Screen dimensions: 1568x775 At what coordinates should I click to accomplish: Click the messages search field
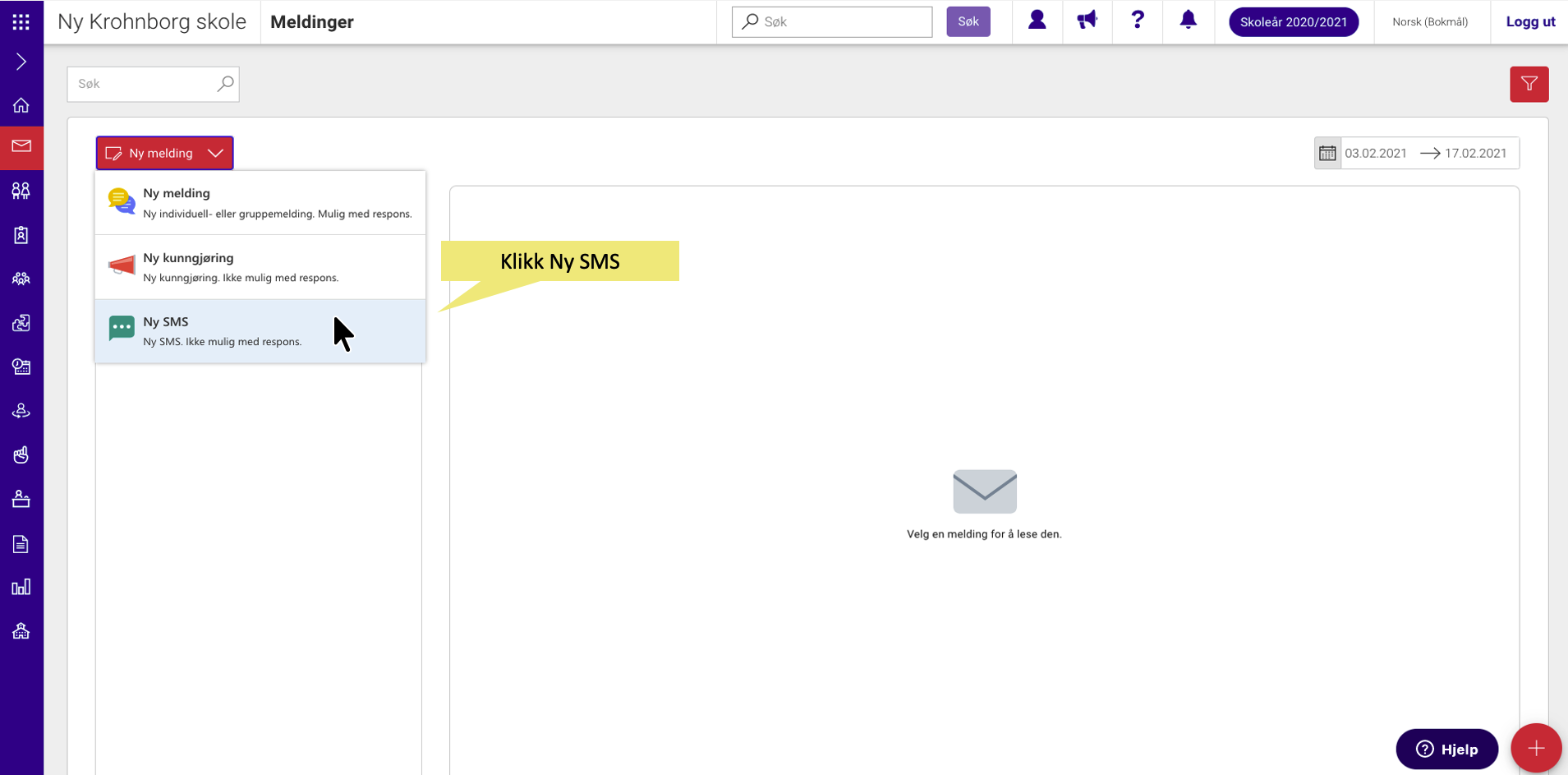(x=153, y=84)
